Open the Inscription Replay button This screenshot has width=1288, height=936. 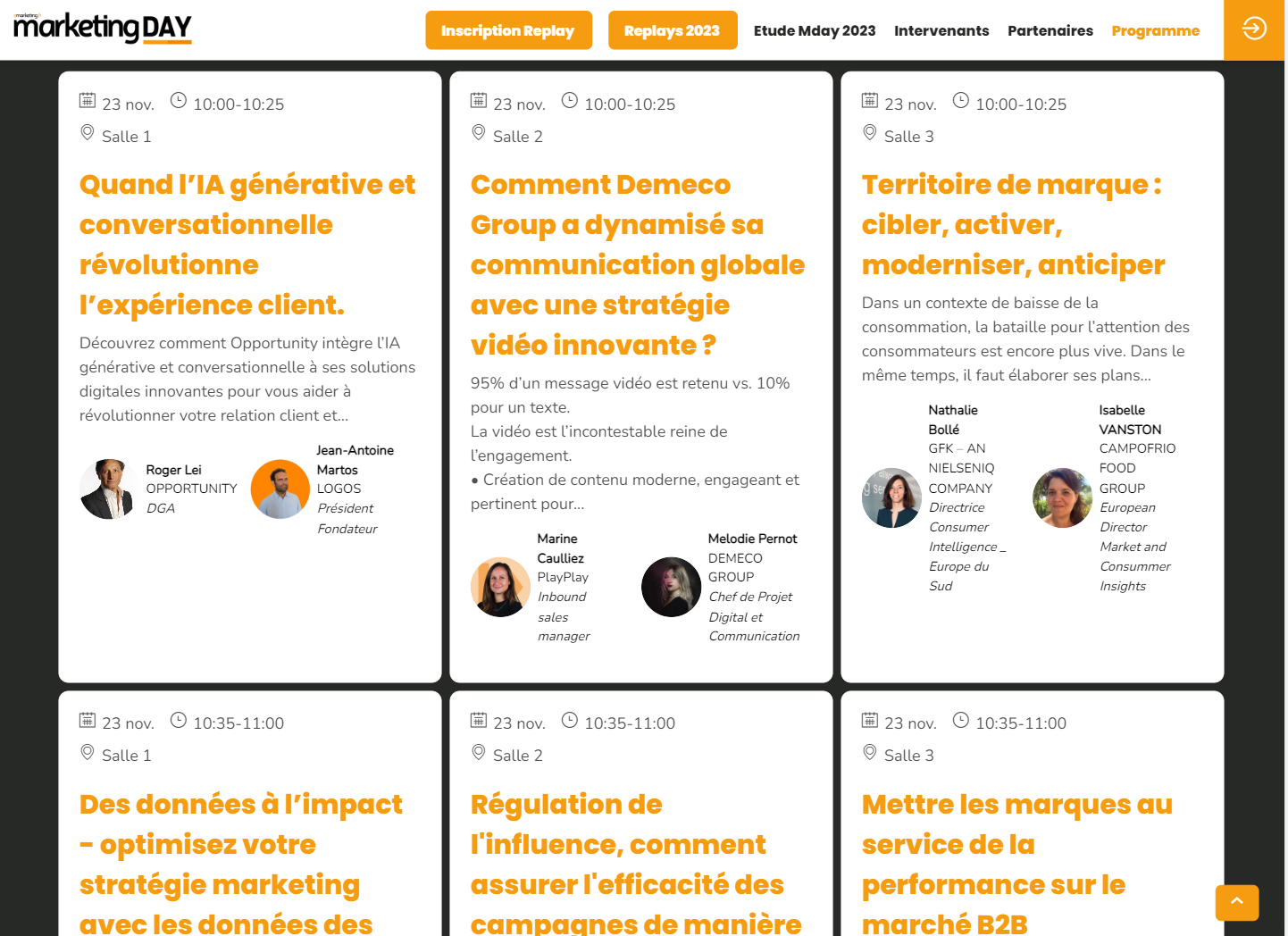point(507,30)
